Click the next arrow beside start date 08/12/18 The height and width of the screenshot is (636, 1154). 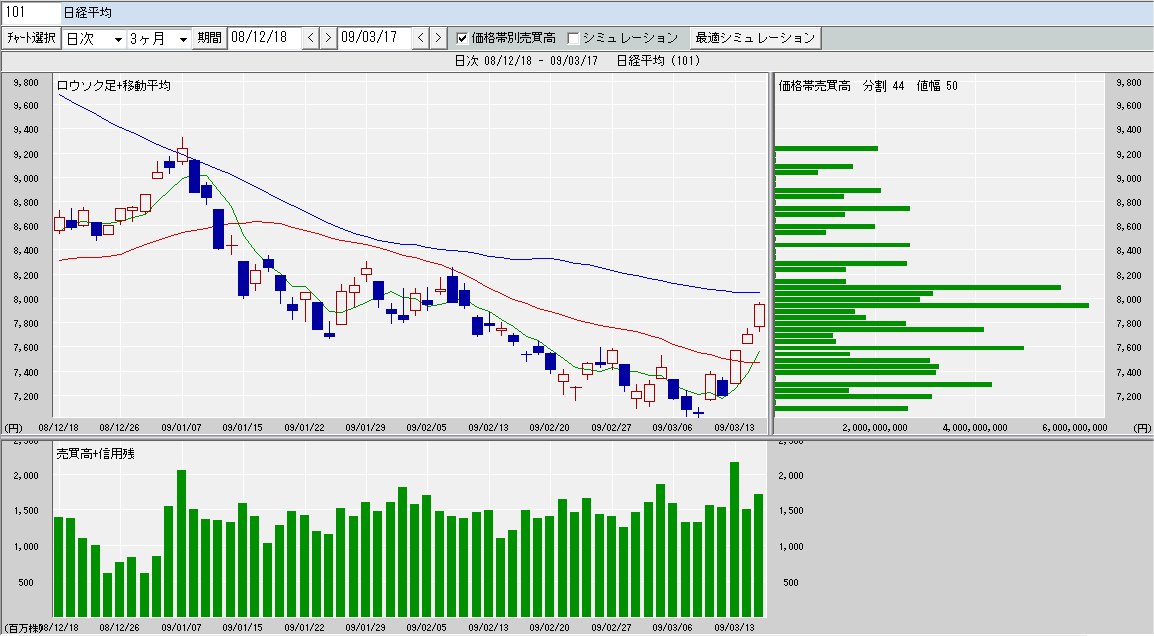pos(327,38)
